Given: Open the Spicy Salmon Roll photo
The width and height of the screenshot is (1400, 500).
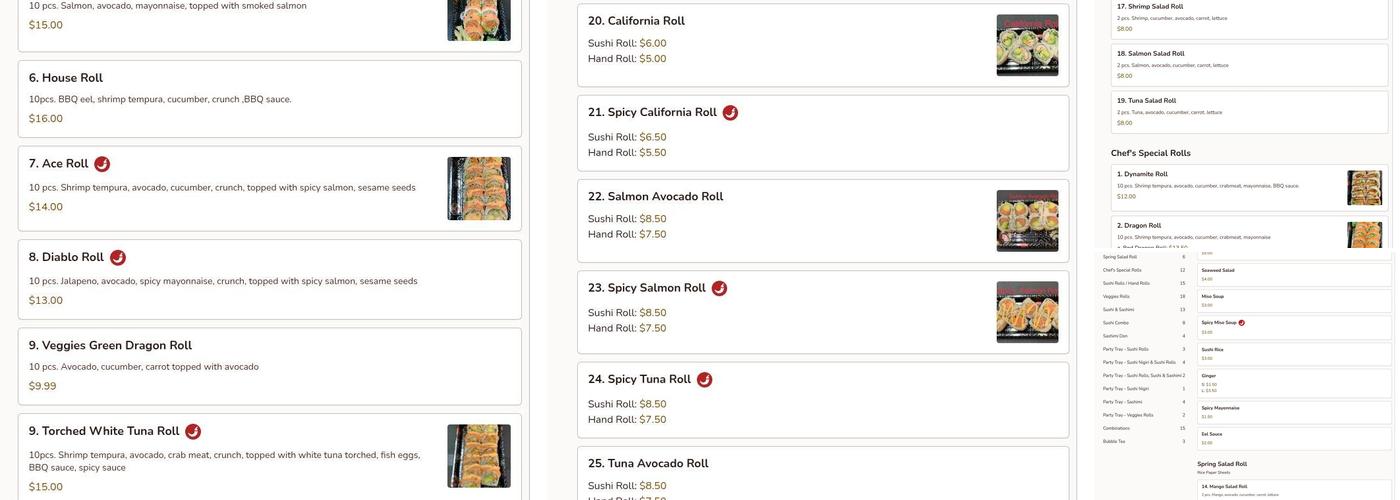Looking at the screenshot, I should 1027,312.
